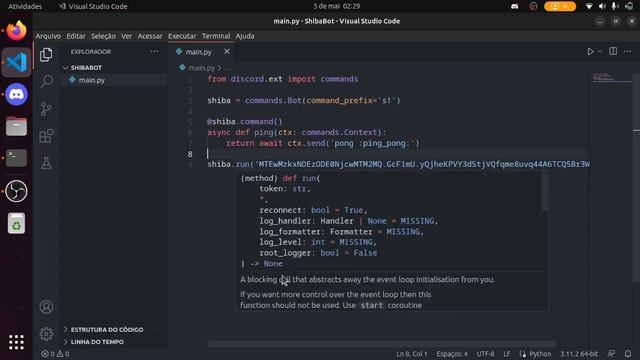640x360 pixels.
Task: Open Atividades overview
Action: pos(25,6)
